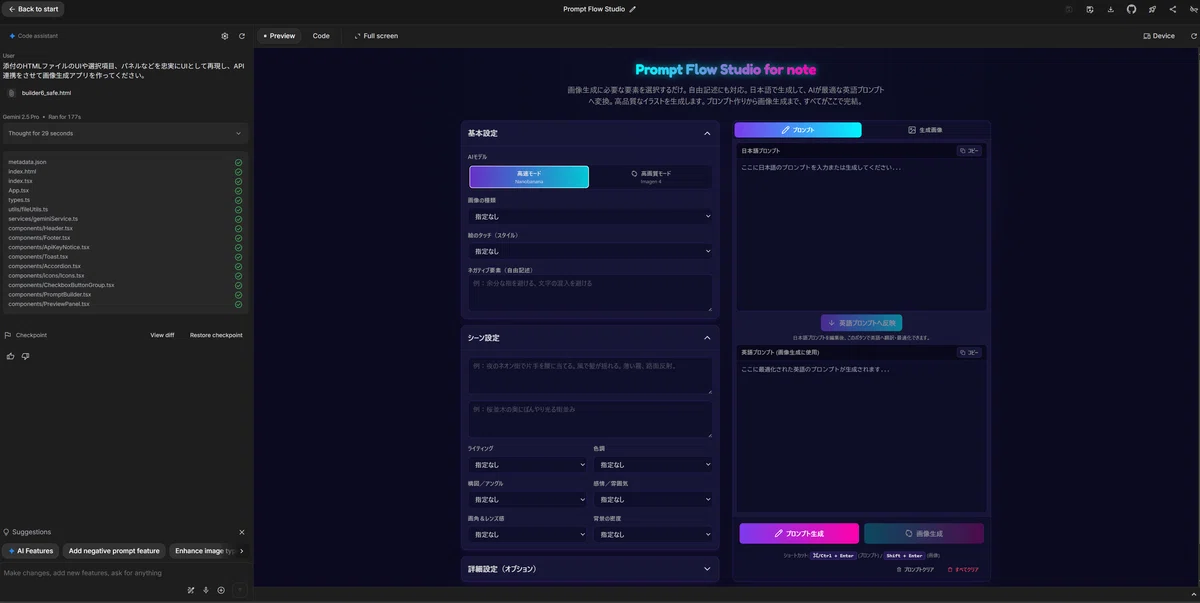Select 高速モード NanoBanana model
This screenshot has height=603, width=1200.
529,177
